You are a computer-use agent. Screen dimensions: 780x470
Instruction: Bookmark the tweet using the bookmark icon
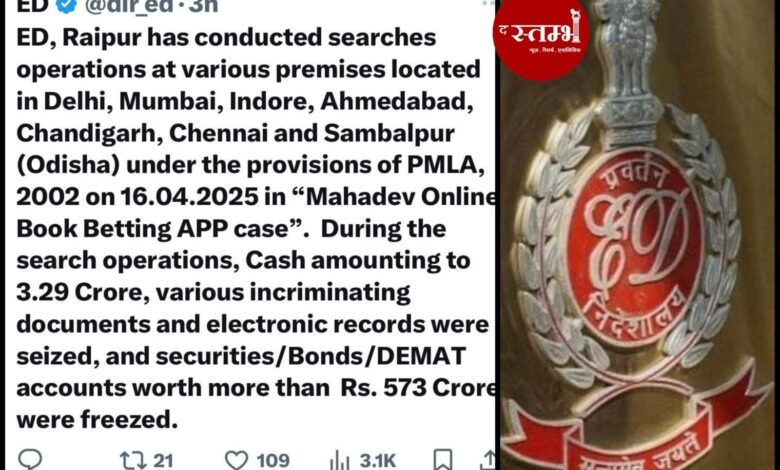point(443,460)
